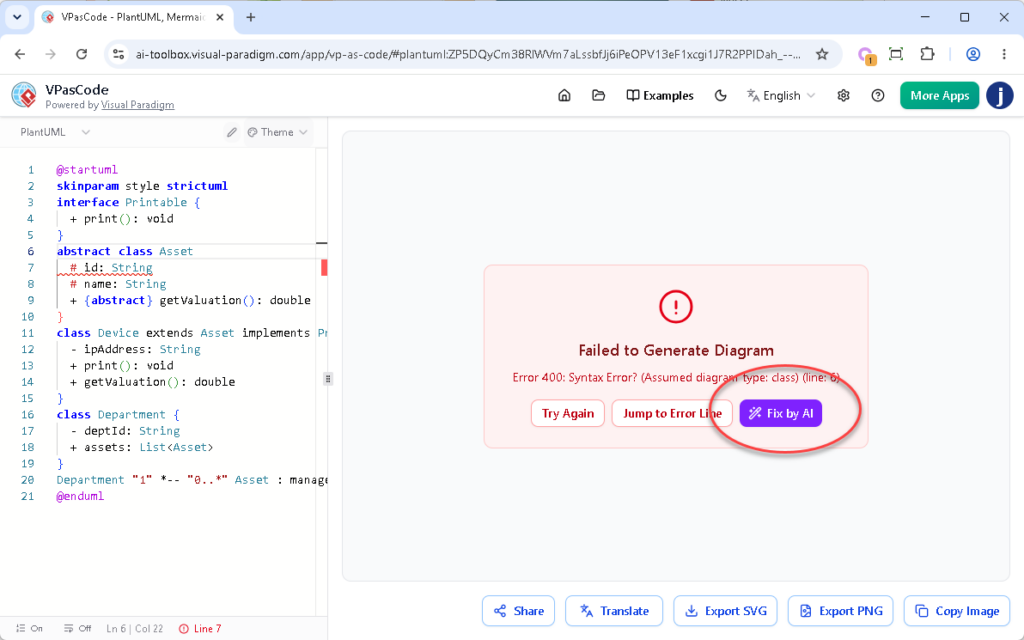Expand the English language dropdown

click(x=781, y=95)
